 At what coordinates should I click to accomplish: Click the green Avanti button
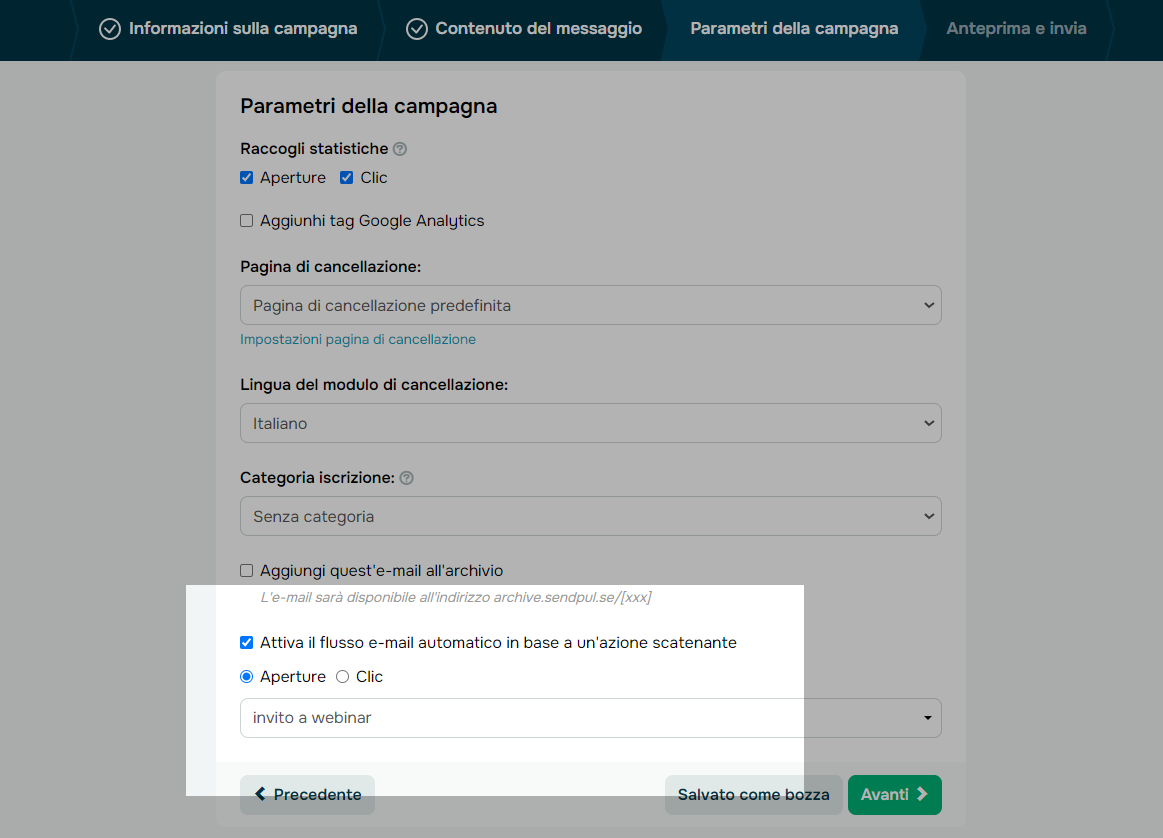coord(895,795)
